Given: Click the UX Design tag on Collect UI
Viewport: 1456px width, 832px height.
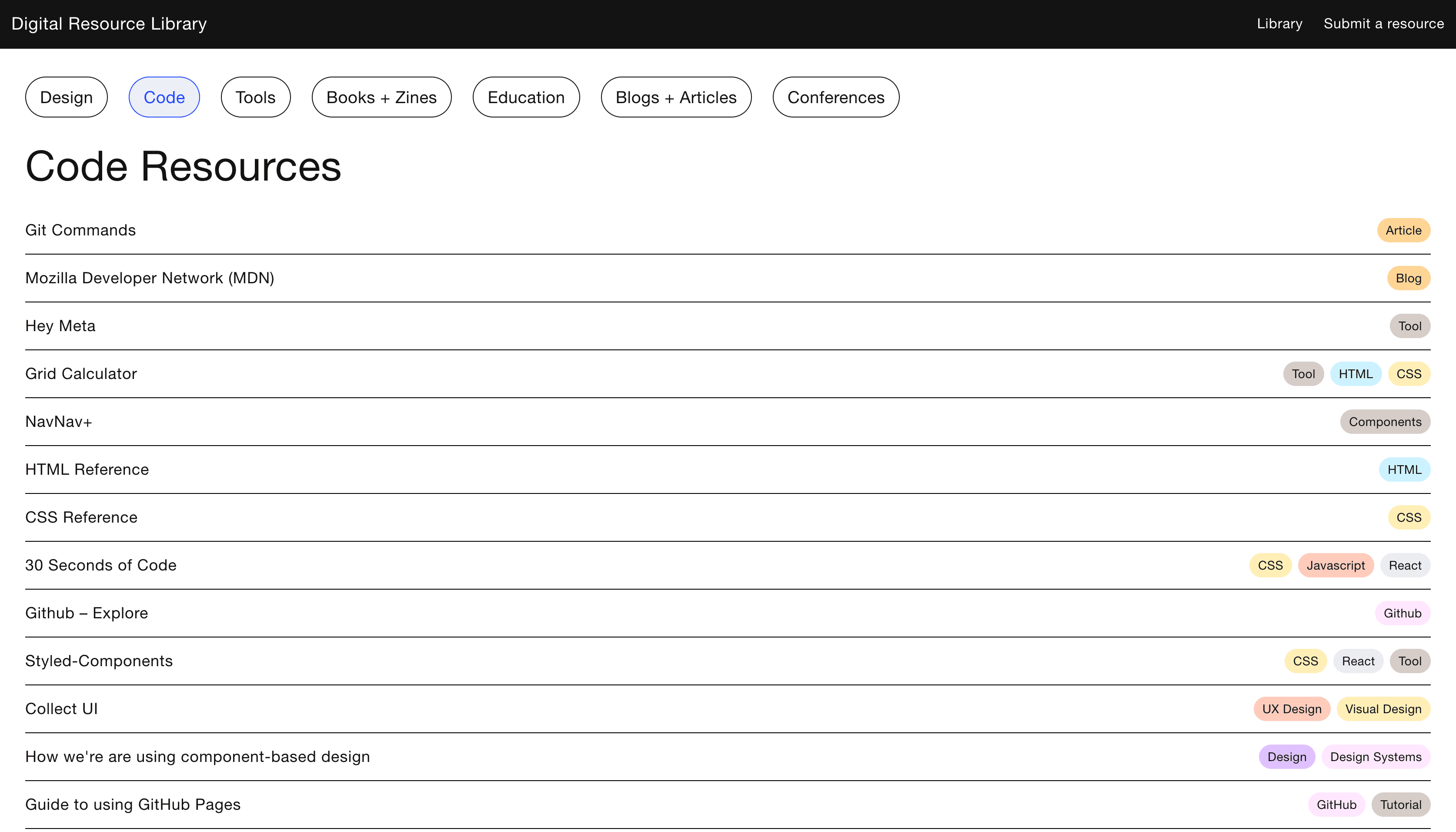Looking at the screenshot, I should pos(1291,708).
